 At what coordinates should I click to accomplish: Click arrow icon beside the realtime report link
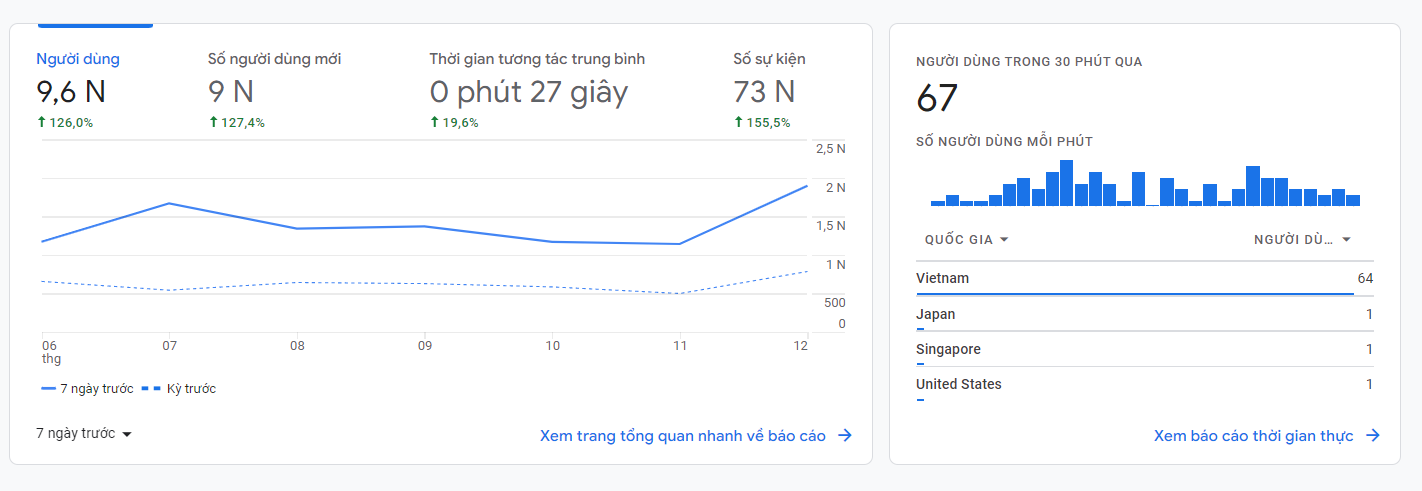pyautogui.click(x=1373, y=436)
